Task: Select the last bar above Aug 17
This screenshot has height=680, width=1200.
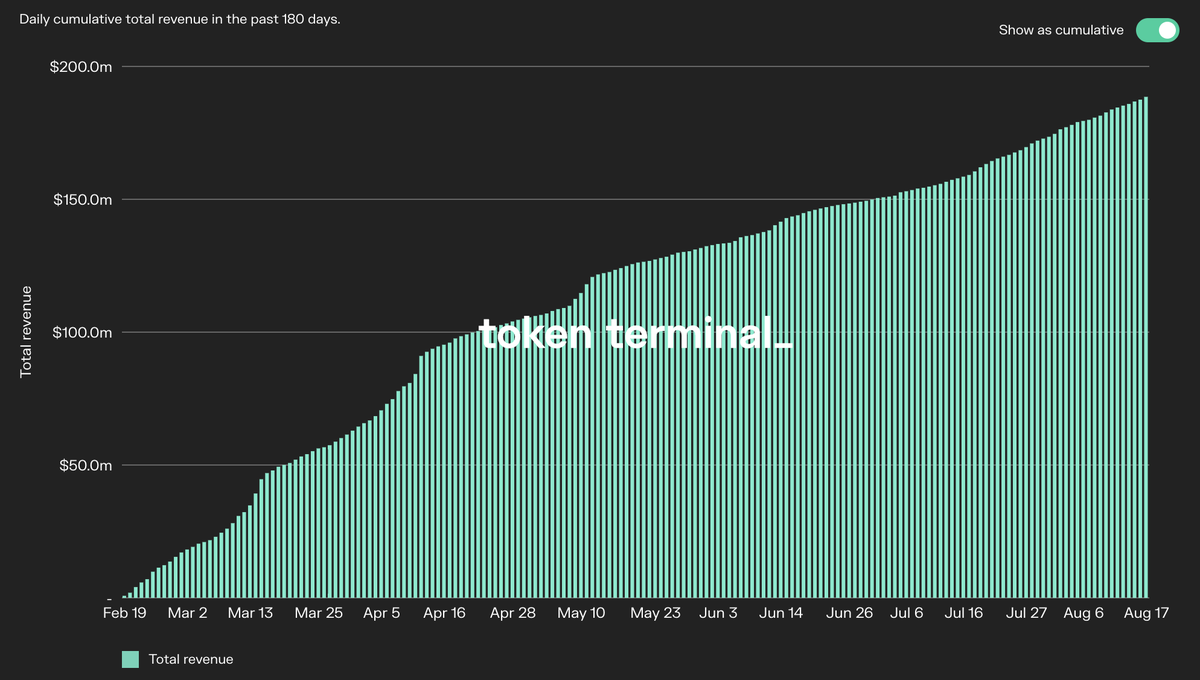Action: tap(1146, 347)
